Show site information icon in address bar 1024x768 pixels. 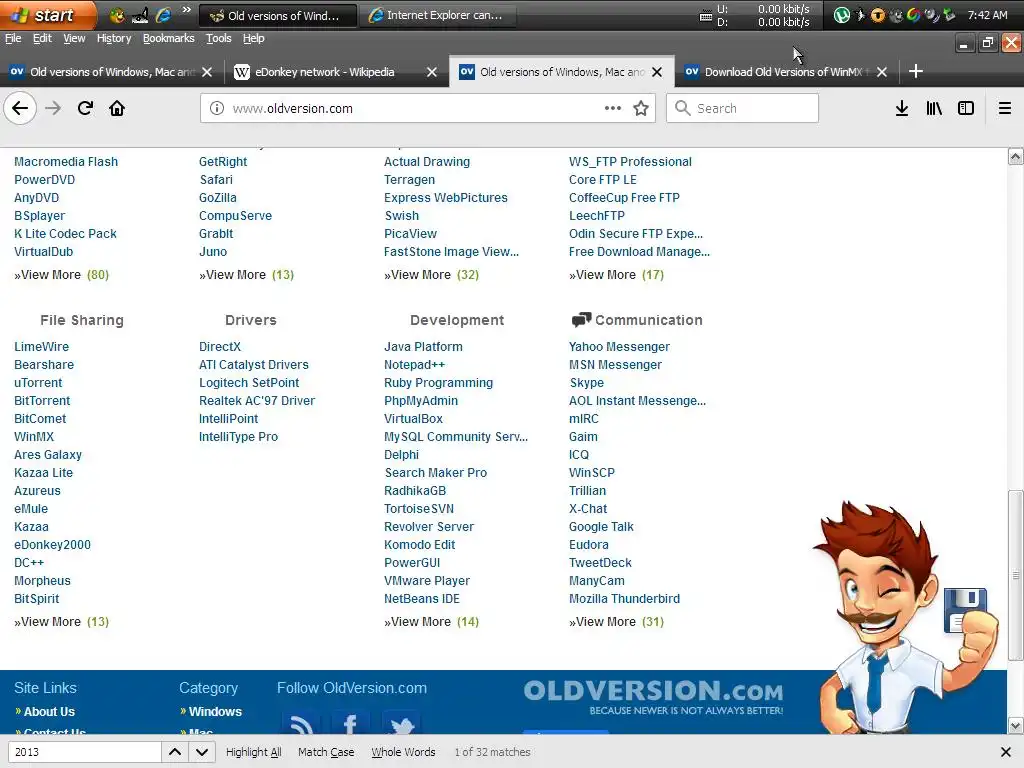tap(217, 108)
